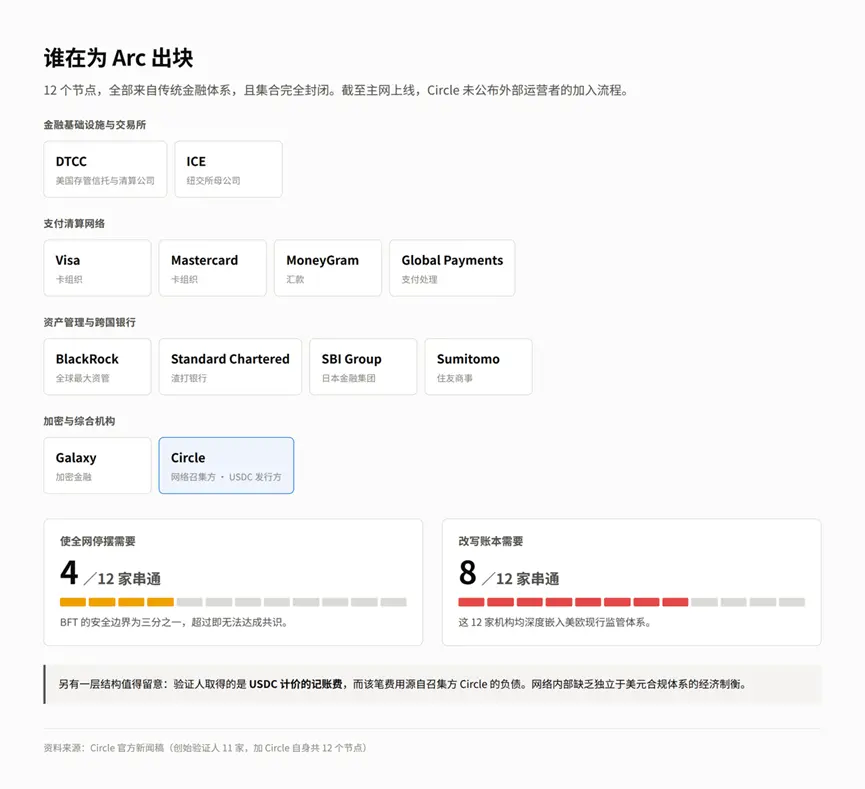This screenshot has height=789, width=865.
Task: Click the text "BFT 的安全边界为三分之一" note
Action: [174, 622]
